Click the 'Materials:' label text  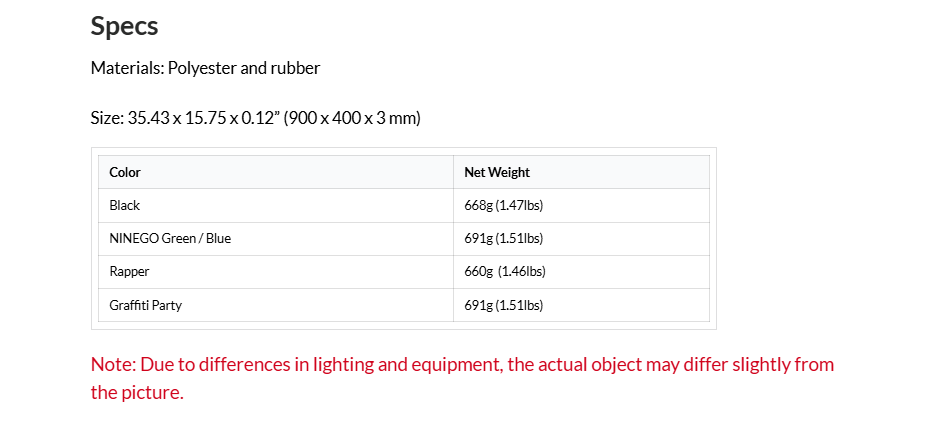[127, 68]
